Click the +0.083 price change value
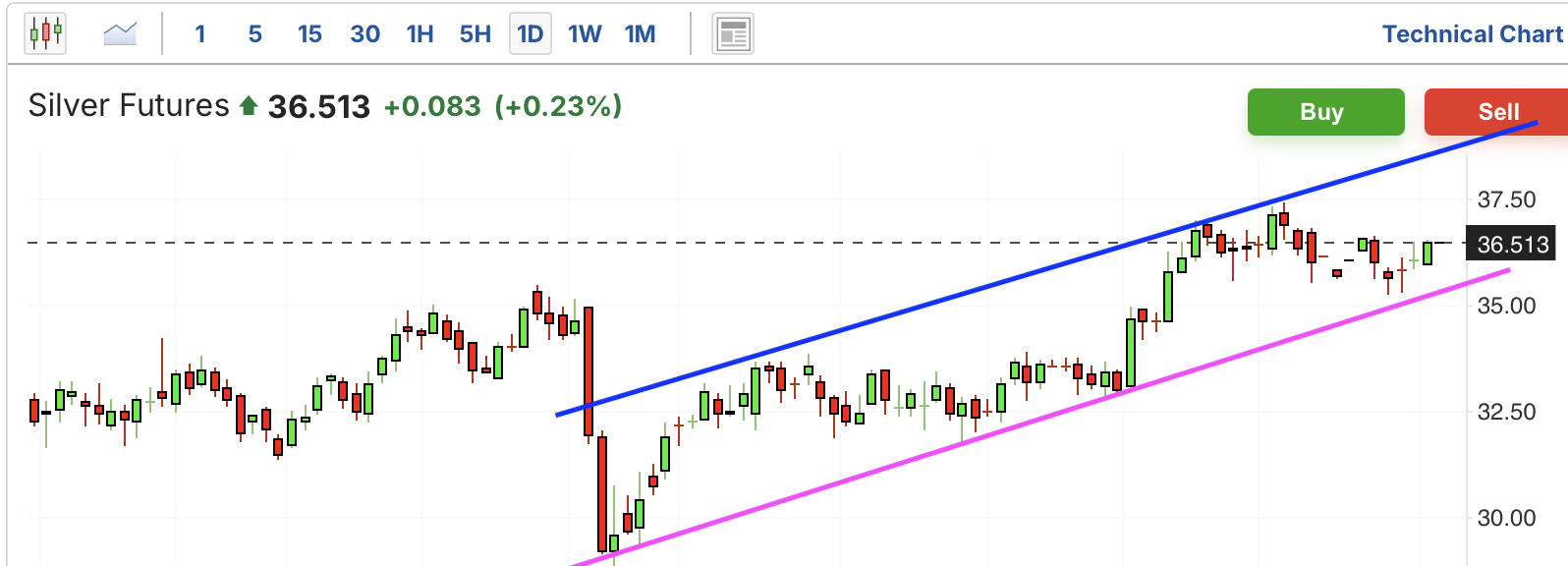 (x=432, y=106)
